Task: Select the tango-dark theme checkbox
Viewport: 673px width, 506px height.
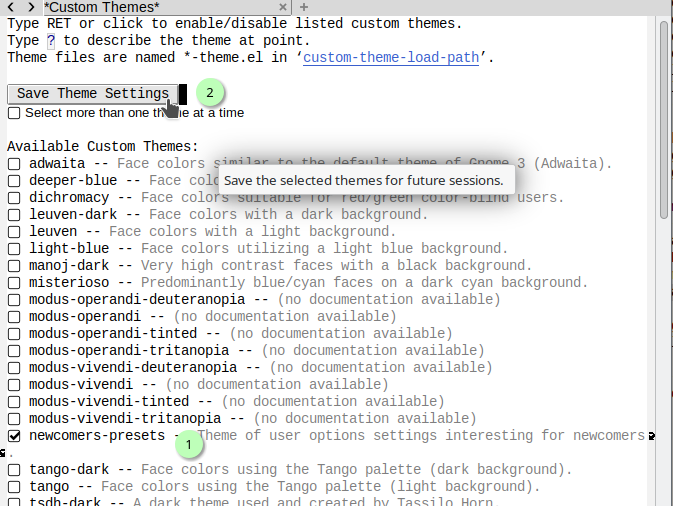Action: coord(14,470)
